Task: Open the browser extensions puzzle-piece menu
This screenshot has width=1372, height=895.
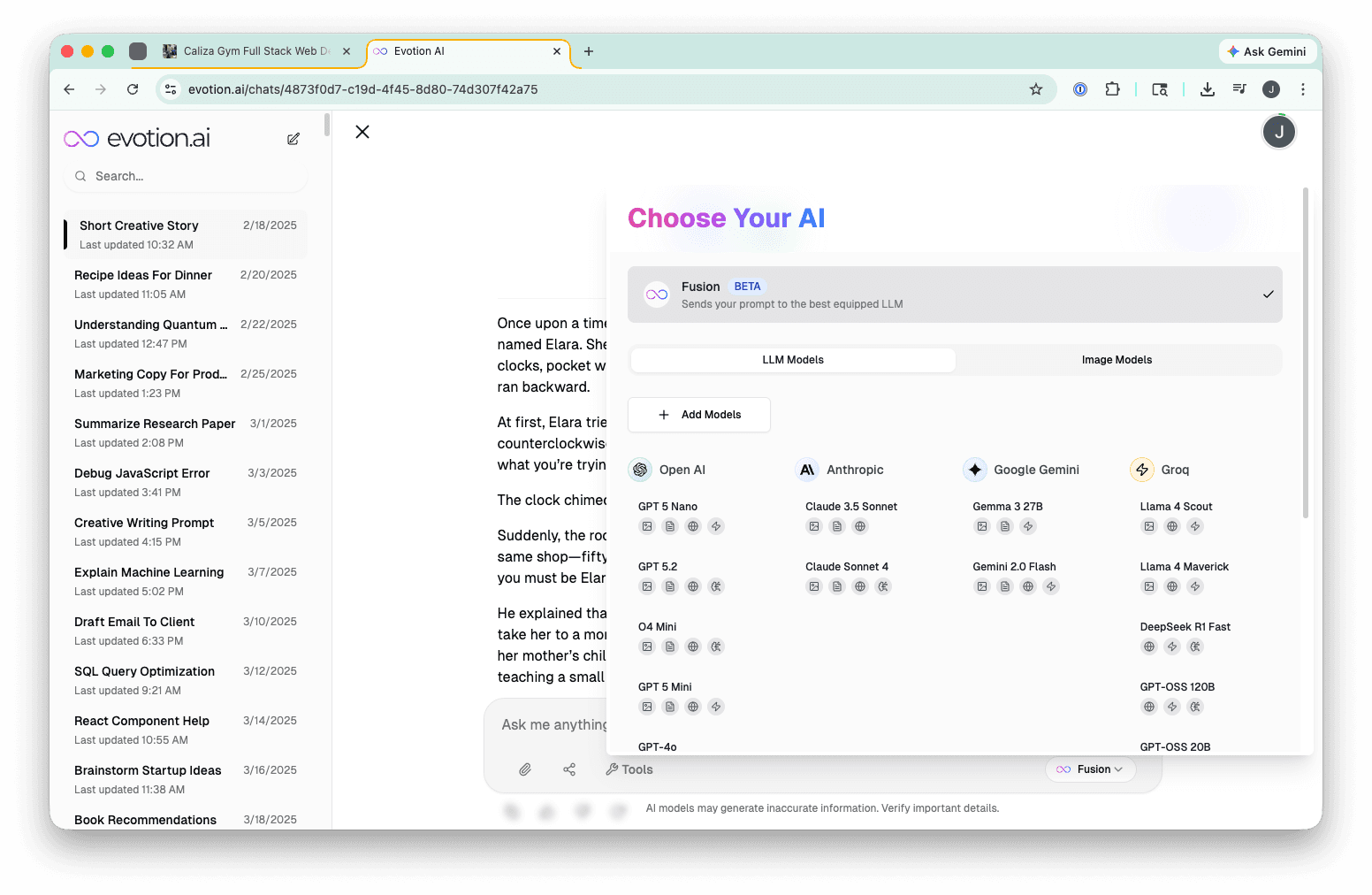Action: click(1113, 89)
